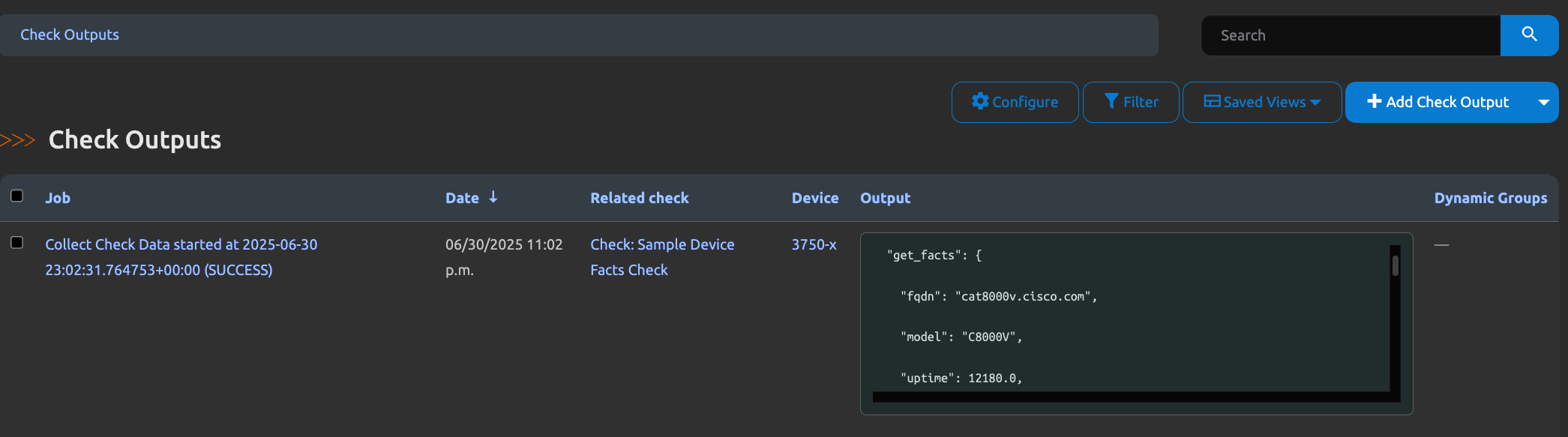
Task: Click the output box vertical scrollbar thumb
Action: pos(1395,266)
